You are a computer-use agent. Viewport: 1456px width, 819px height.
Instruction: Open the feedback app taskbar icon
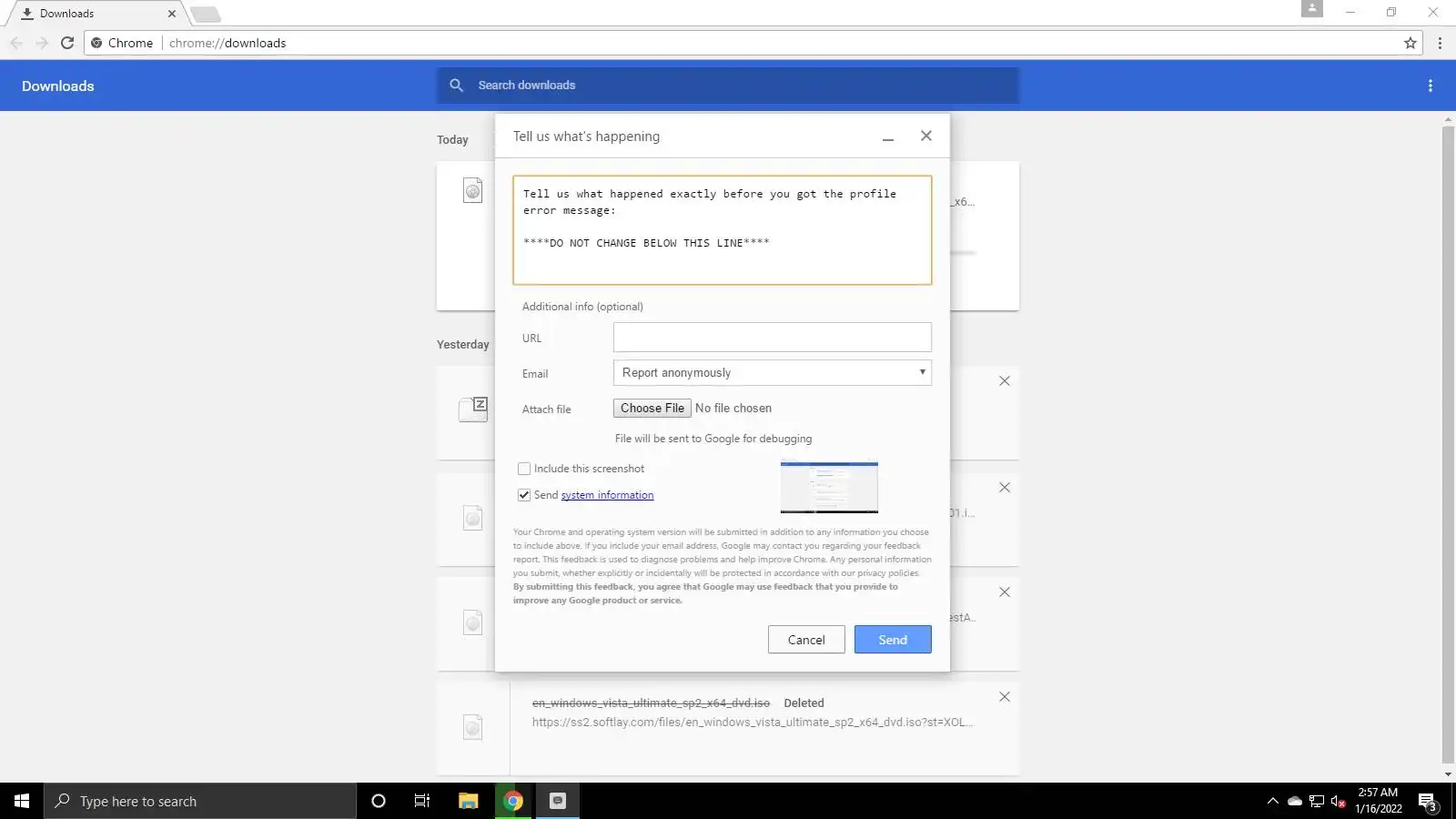(558, 801)
